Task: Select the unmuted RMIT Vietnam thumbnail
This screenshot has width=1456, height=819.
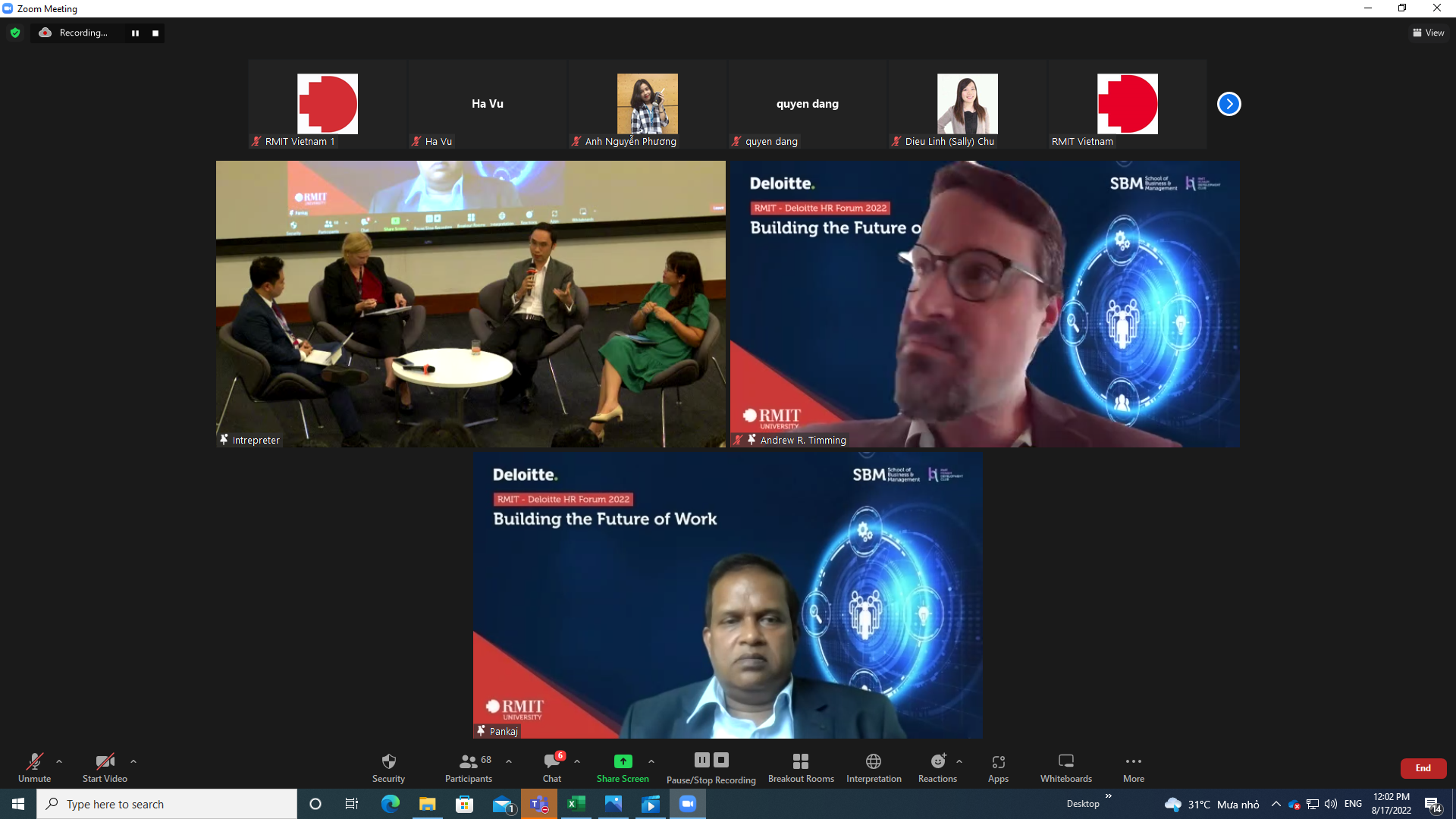Action: (1128, 104)
